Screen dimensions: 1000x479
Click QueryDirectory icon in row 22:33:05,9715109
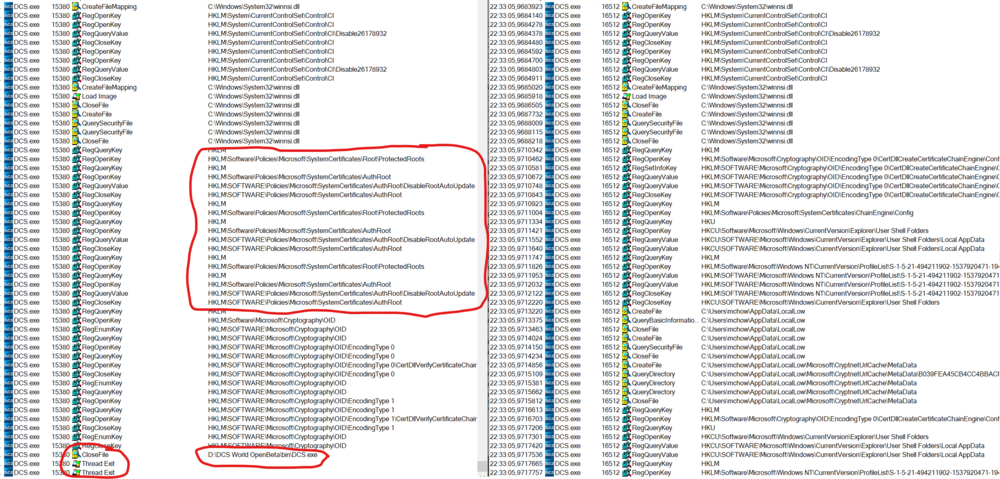(x=626, y=374)
